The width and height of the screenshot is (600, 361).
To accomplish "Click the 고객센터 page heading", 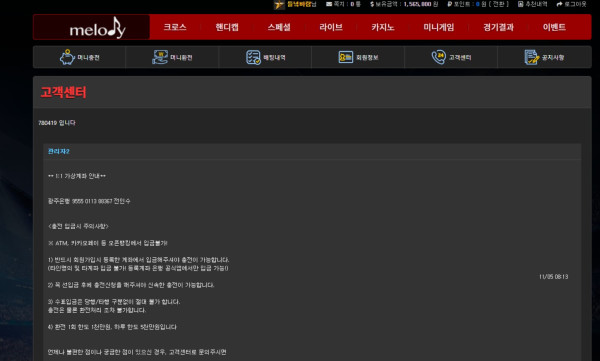I will [63, 92].
